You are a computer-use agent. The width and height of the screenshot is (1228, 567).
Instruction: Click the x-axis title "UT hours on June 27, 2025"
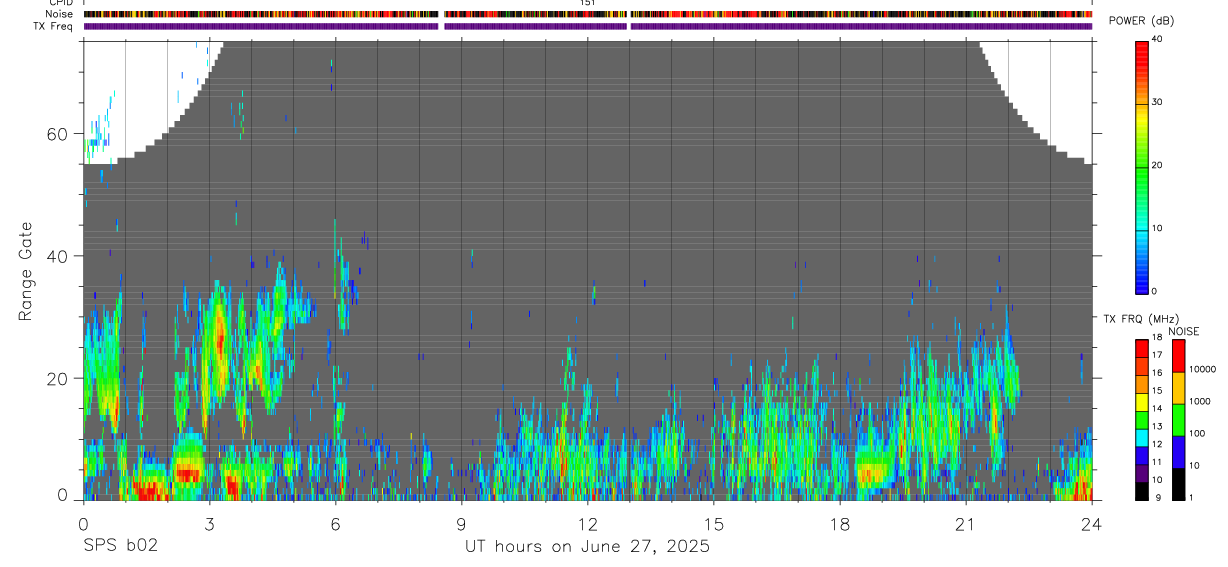point(587,546)
